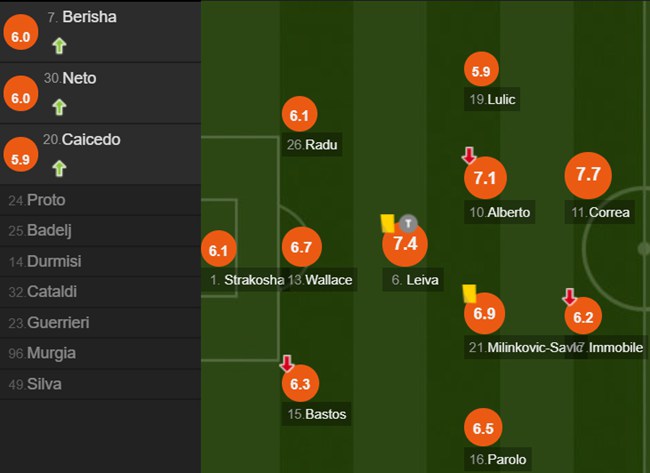650x473 pixels.
Task: Click the green sub-on arrow under Neto
Action: point(59,107)
